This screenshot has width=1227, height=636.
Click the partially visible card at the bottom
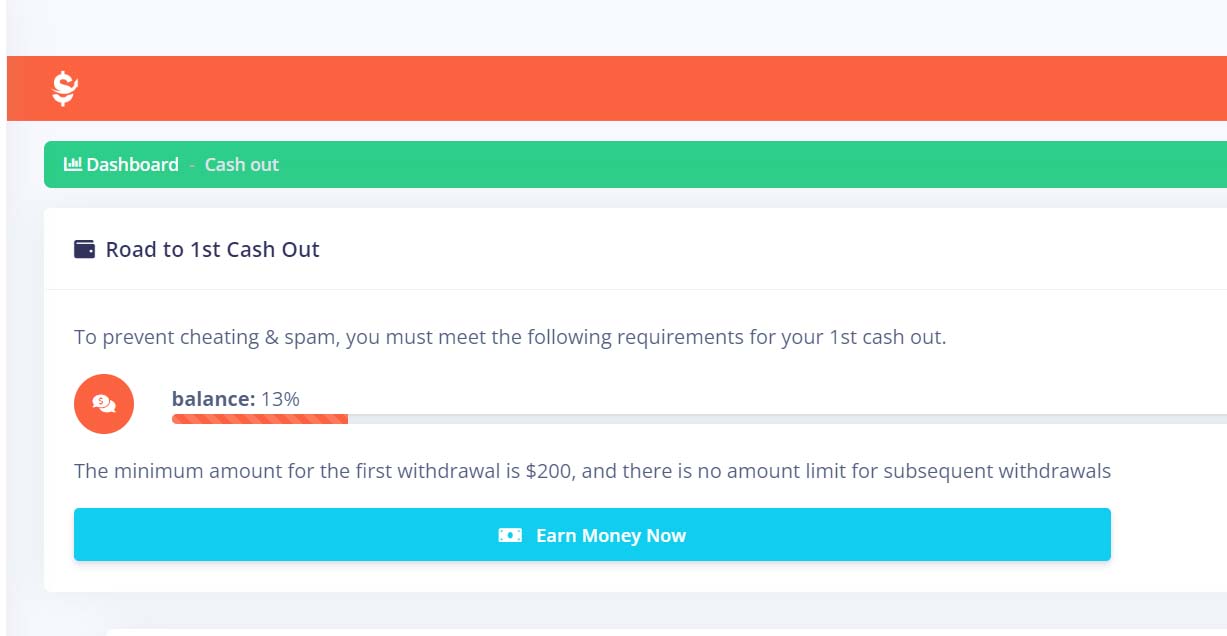coord(660,631)
